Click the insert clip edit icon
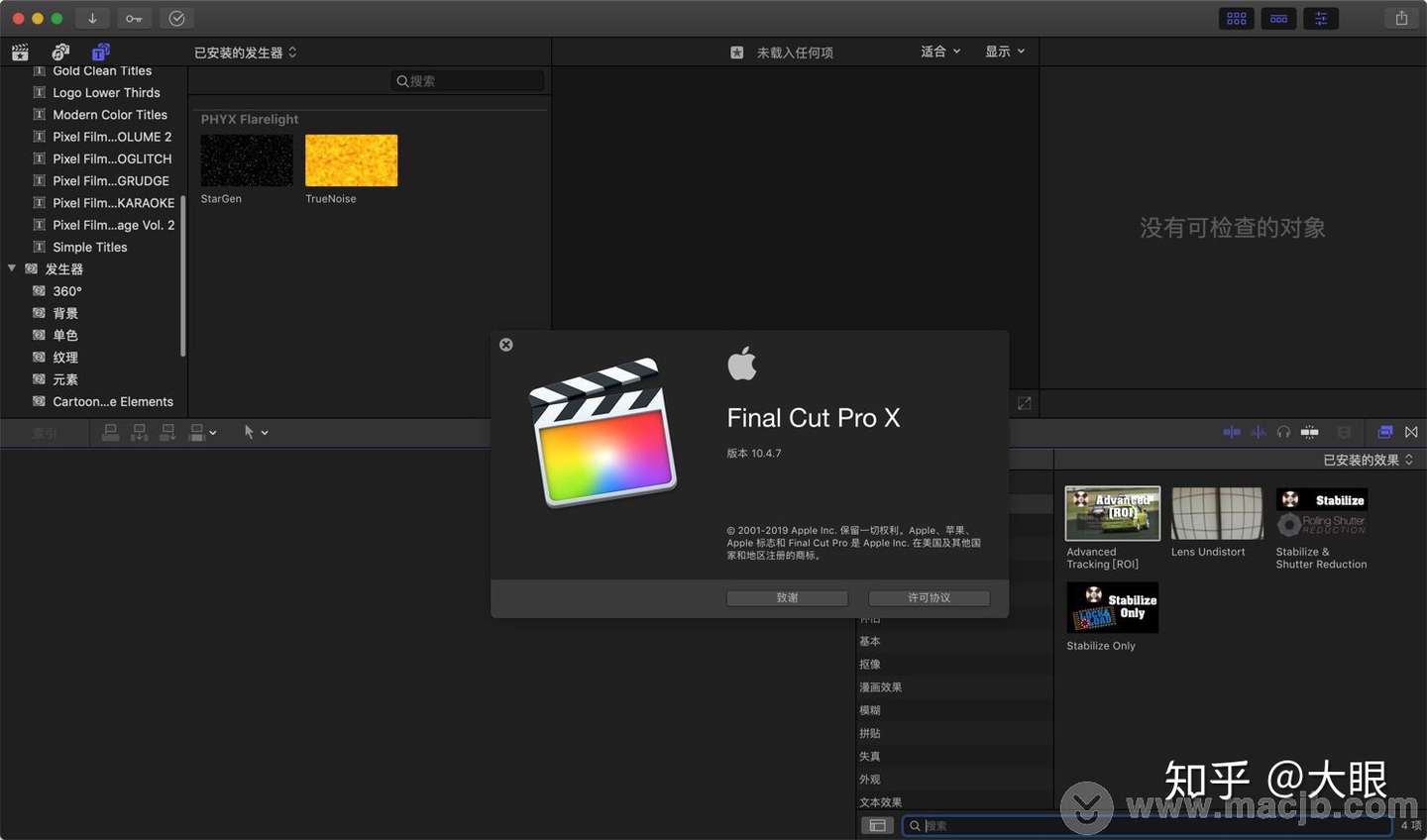Viewport: 1427px width, 840px height. pos(140,432)
